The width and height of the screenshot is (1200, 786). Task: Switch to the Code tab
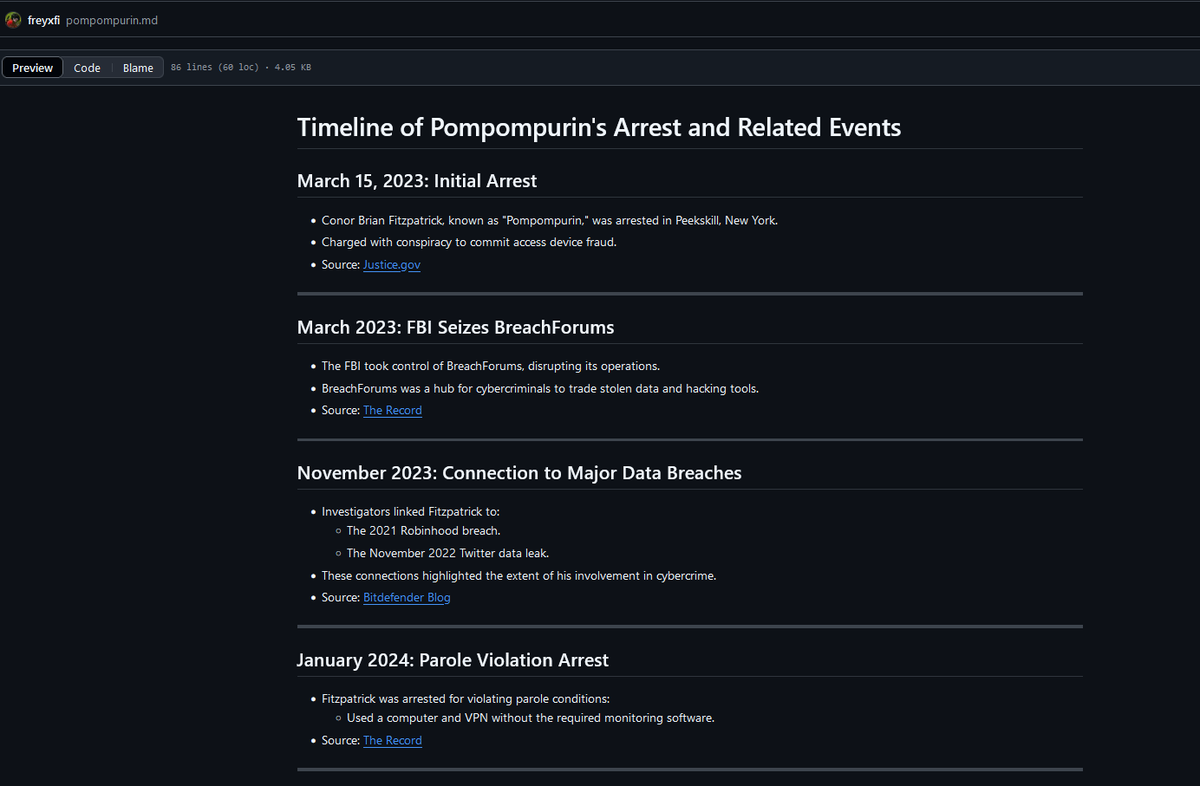click(87, 68)
